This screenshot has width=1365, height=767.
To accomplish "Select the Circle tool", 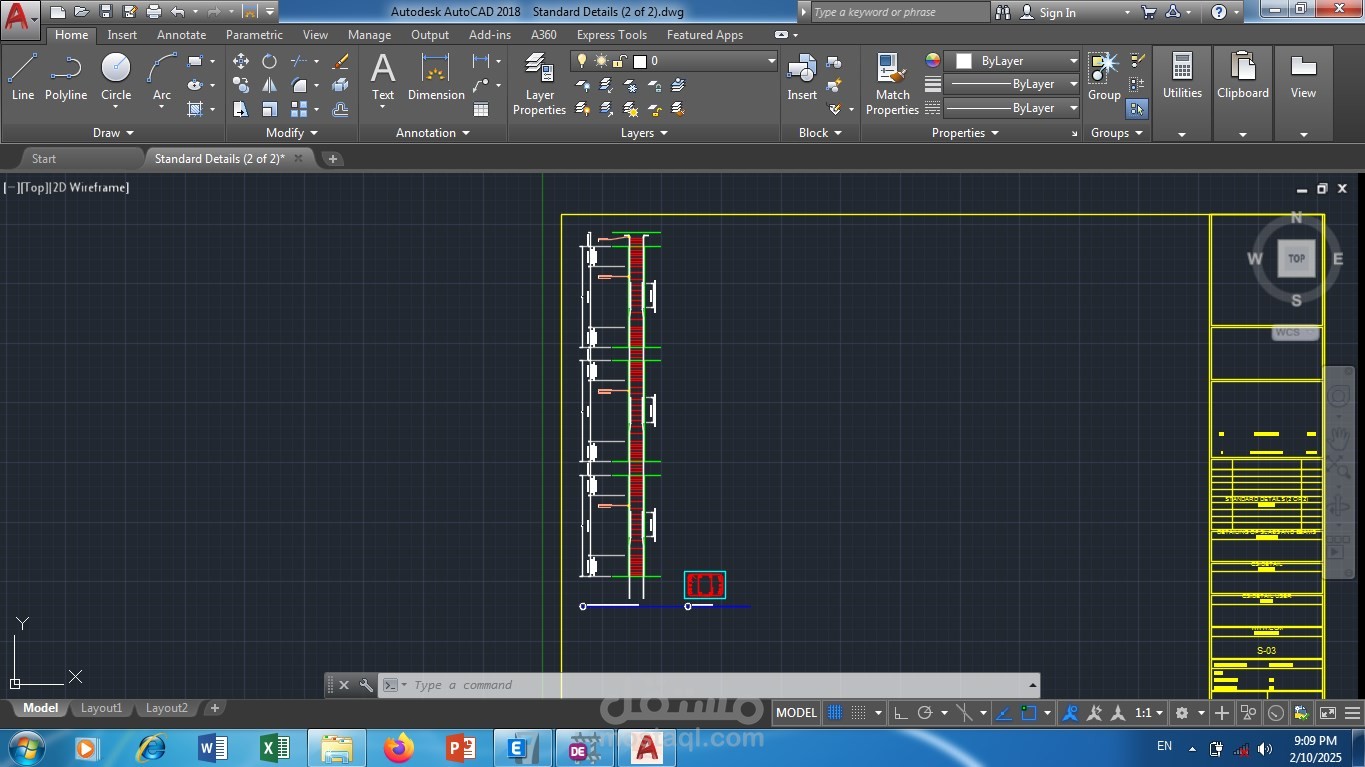I will click(x=116, y=78).
